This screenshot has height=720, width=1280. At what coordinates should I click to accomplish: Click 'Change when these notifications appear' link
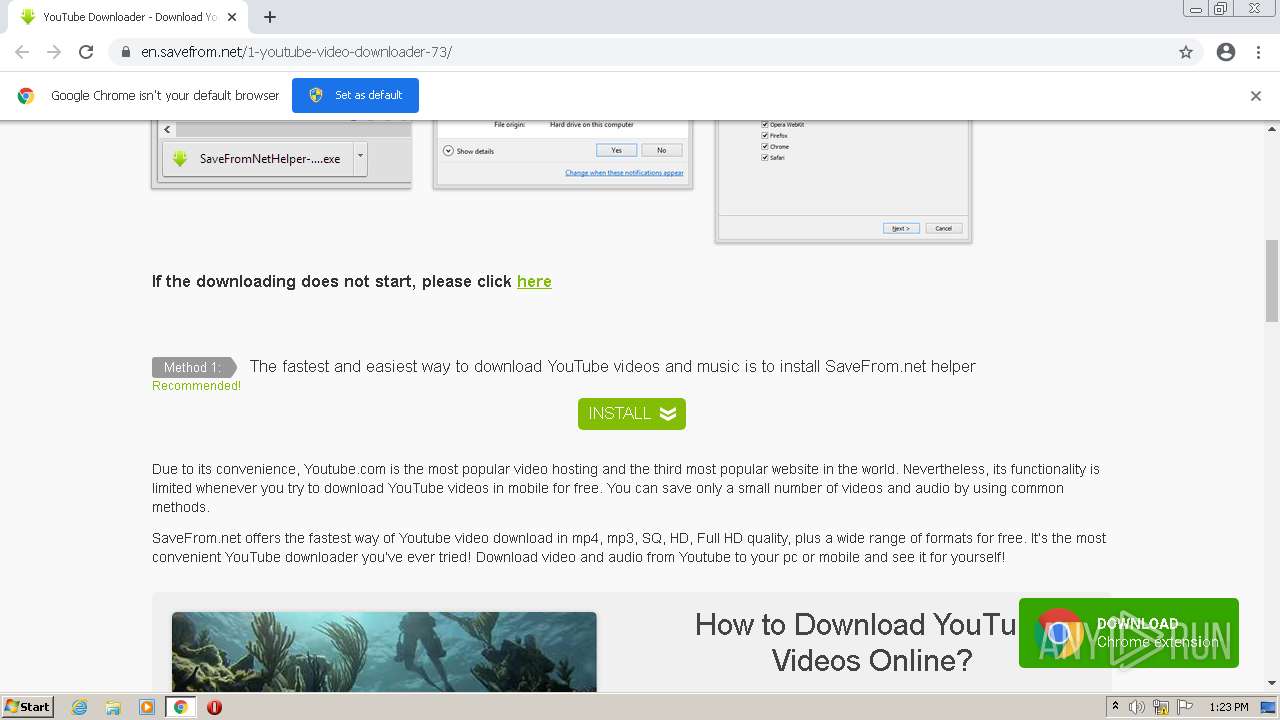click(624, 173)
